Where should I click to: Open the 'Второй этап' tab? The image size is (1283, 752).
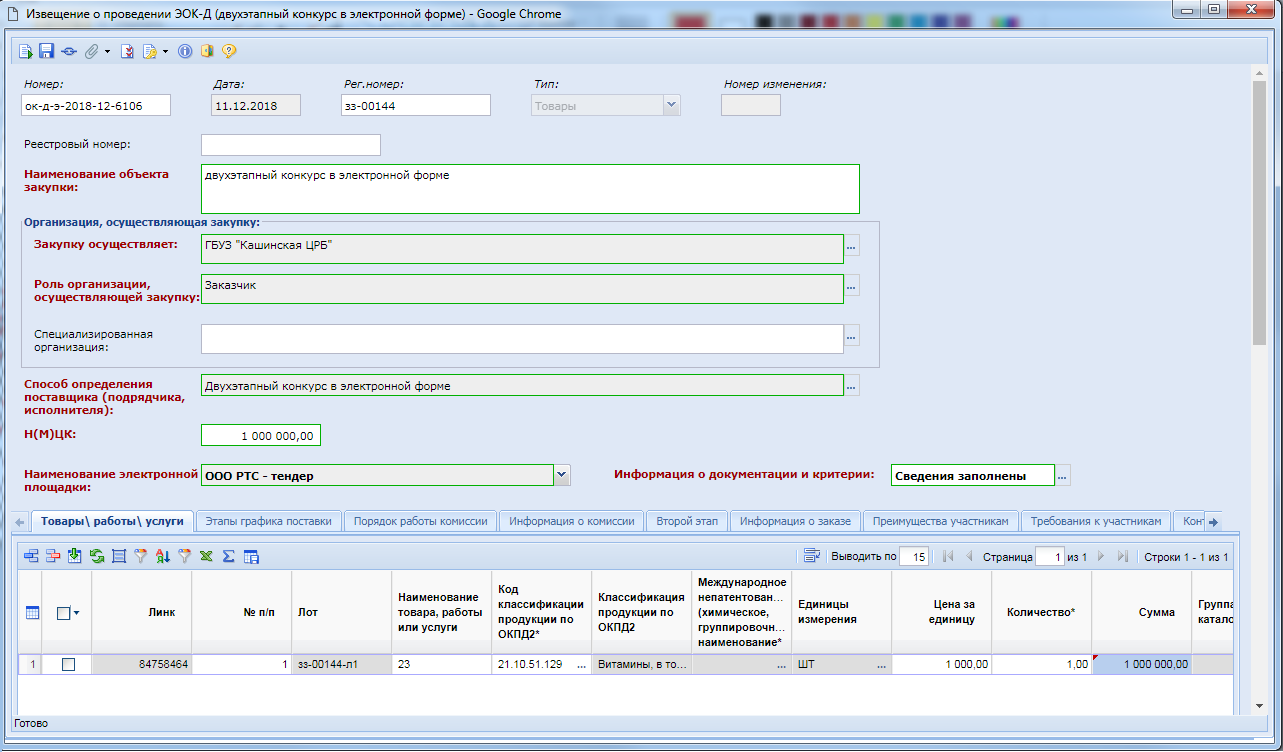(x=687, y=521)
